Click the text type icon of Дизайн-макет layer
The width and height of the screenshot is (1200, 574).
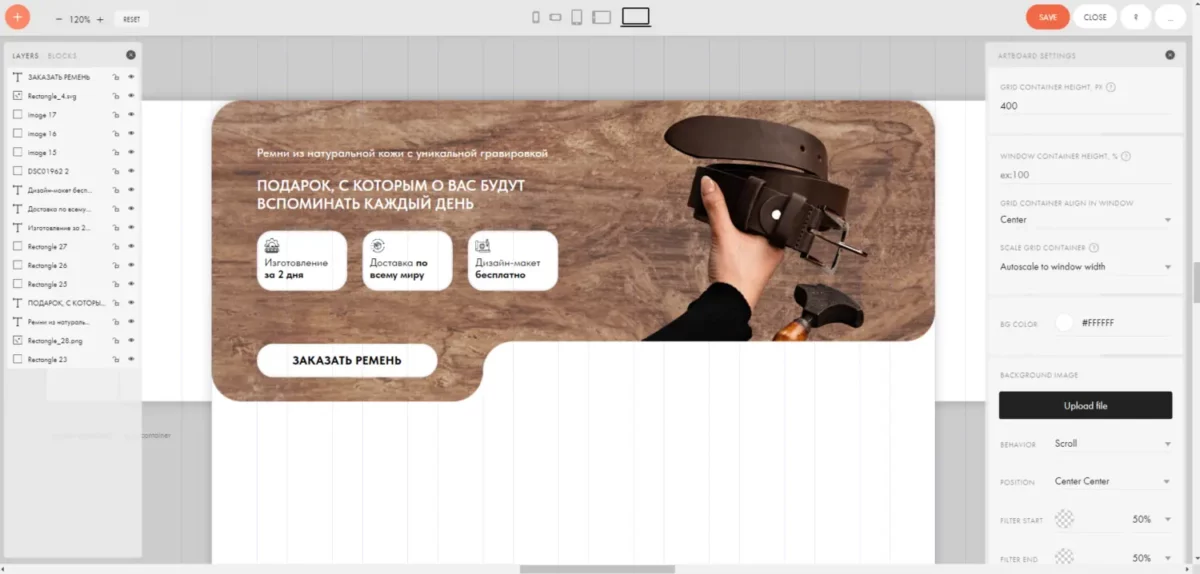coord(17,190)
